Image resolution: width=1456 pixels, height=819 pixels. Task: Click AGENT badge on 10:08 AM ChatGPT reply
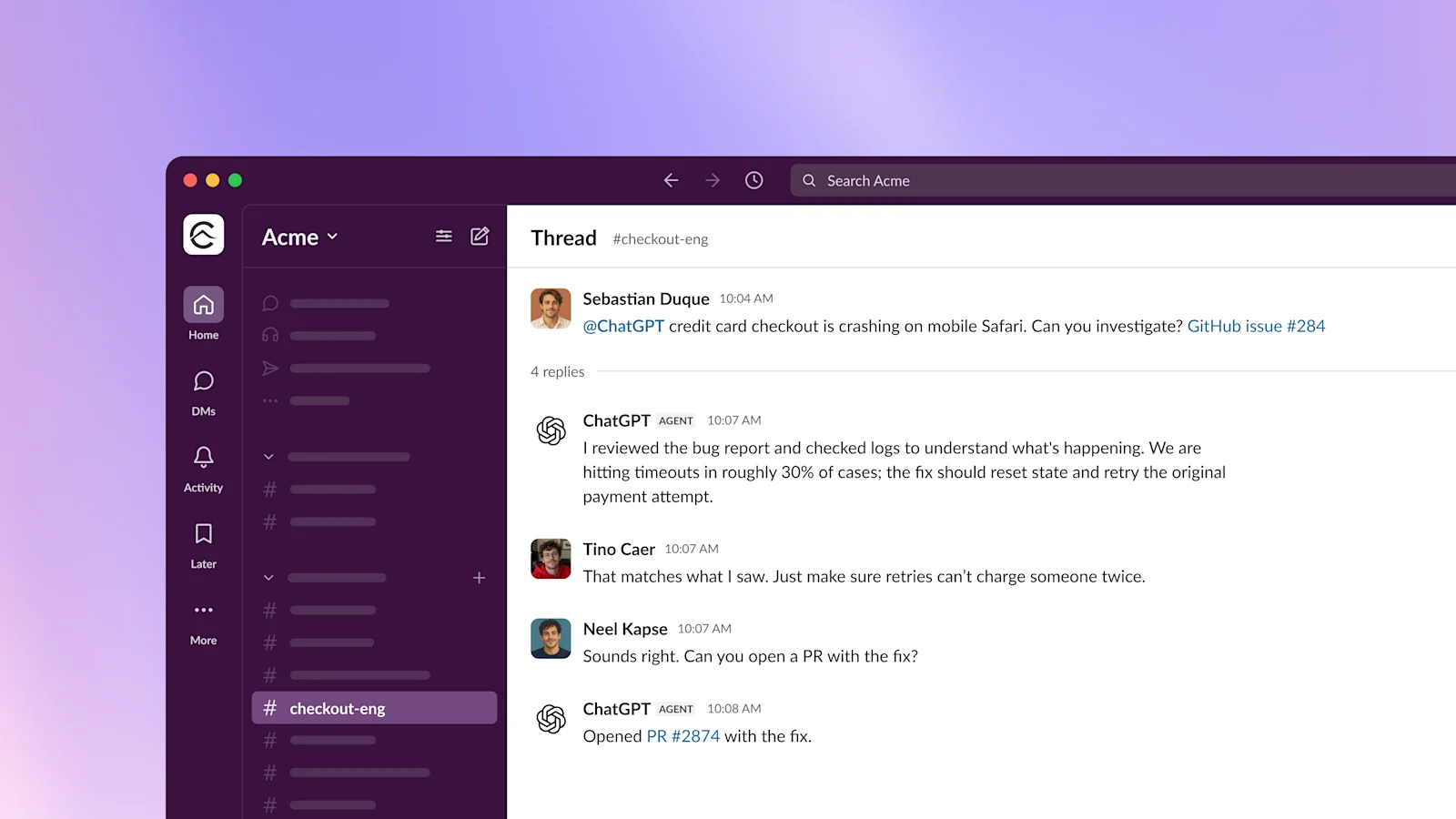click(x=676, y=709)
